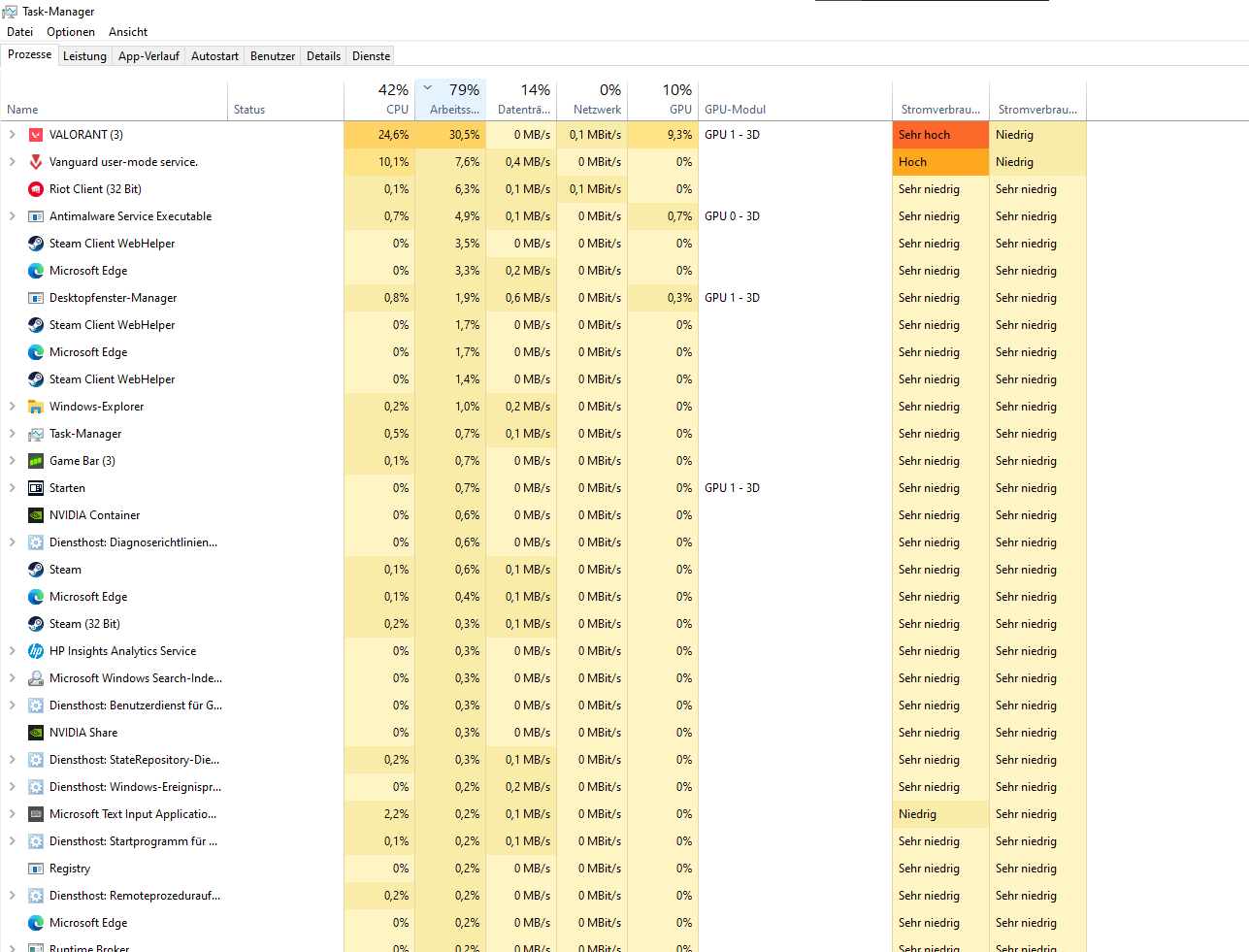The width and height of the screenshot is (1249, 952).
Task: Click the VALORANT process icon
Action: 36,135
